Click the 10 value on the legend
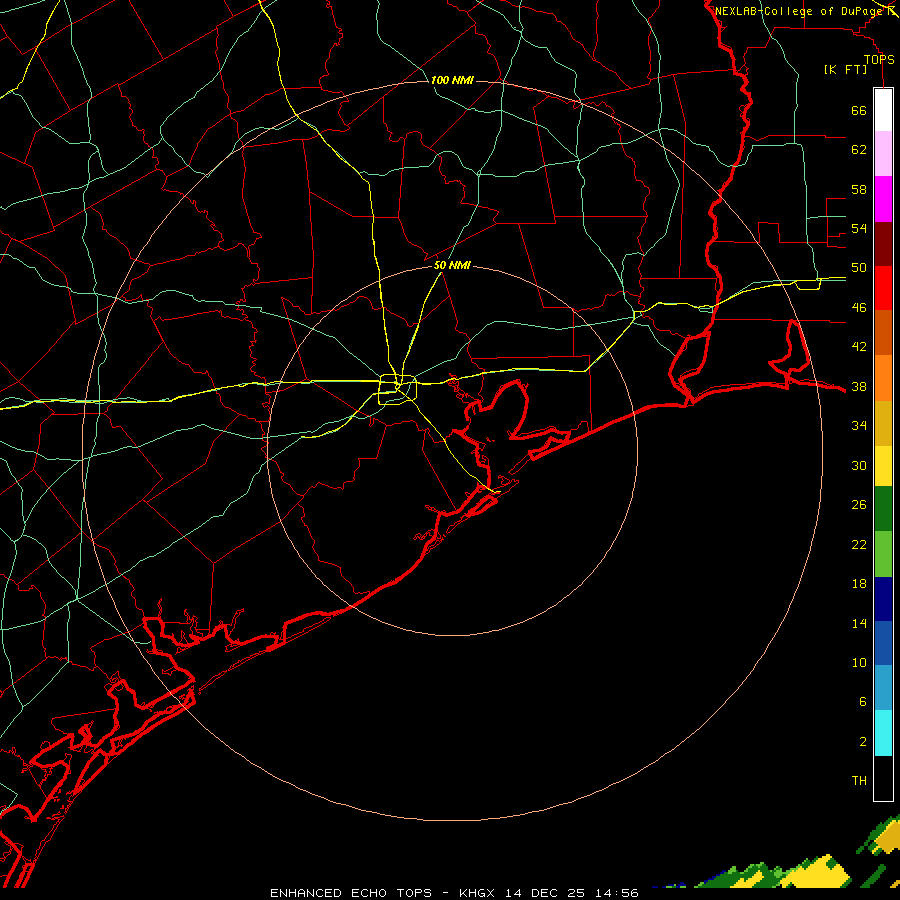 point(859,662)
